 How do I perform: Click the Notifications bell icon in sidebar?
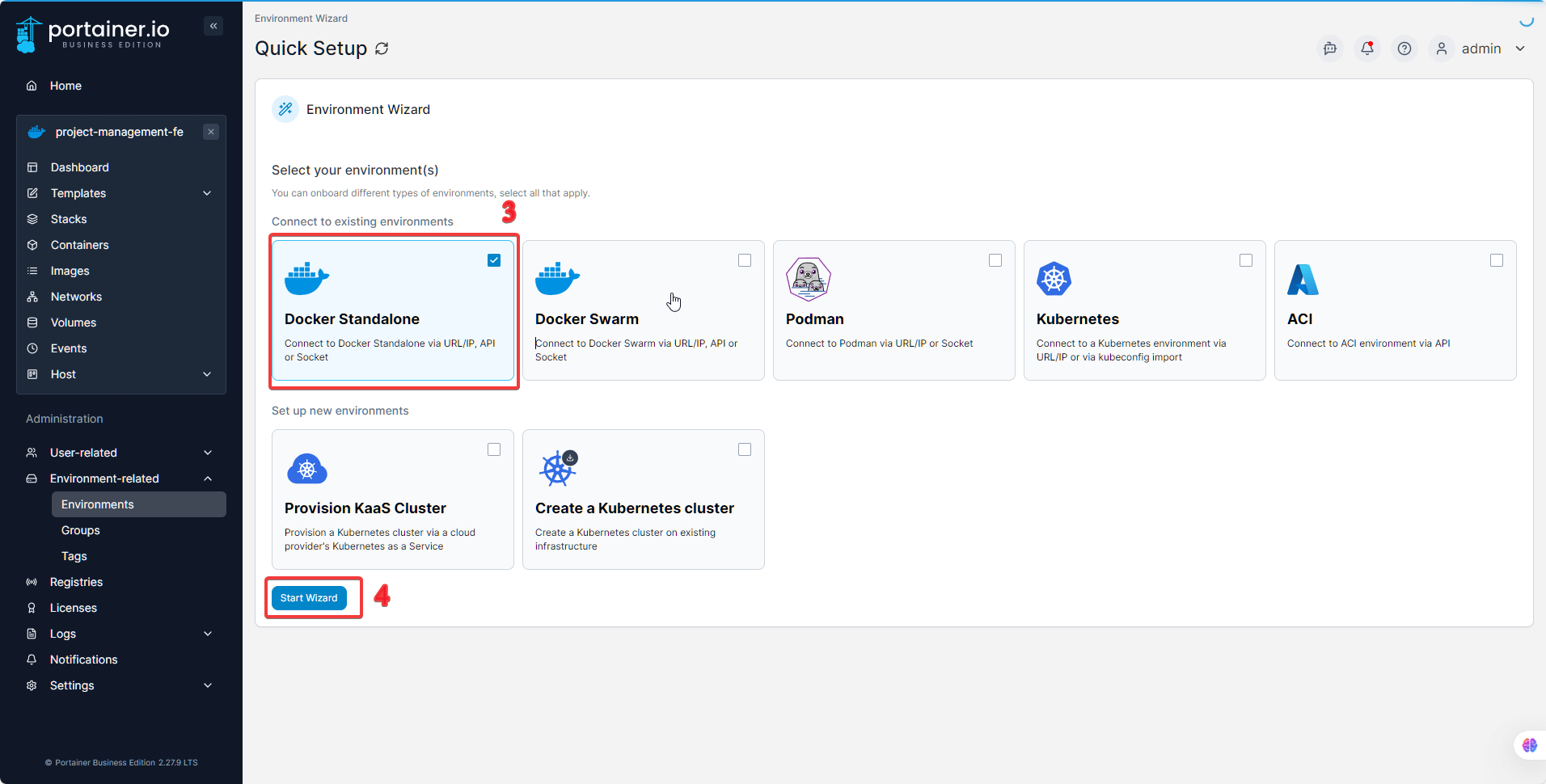point(32,660)
